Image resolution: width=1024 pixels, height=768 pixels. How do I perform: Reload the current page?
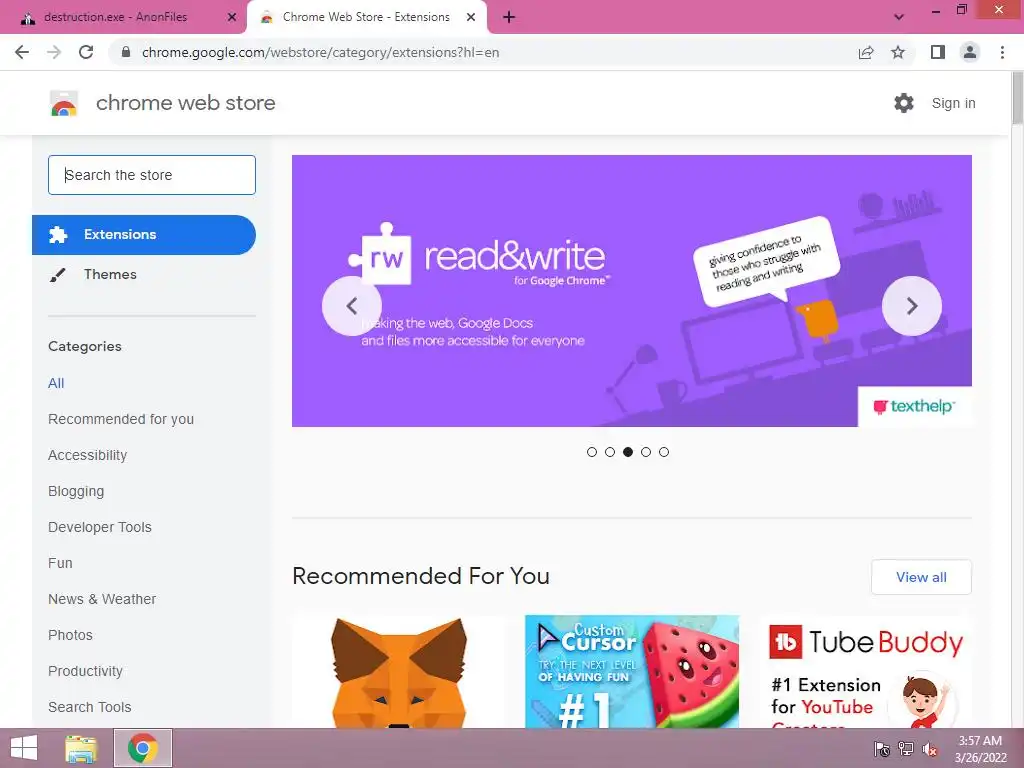pos(86,52)
